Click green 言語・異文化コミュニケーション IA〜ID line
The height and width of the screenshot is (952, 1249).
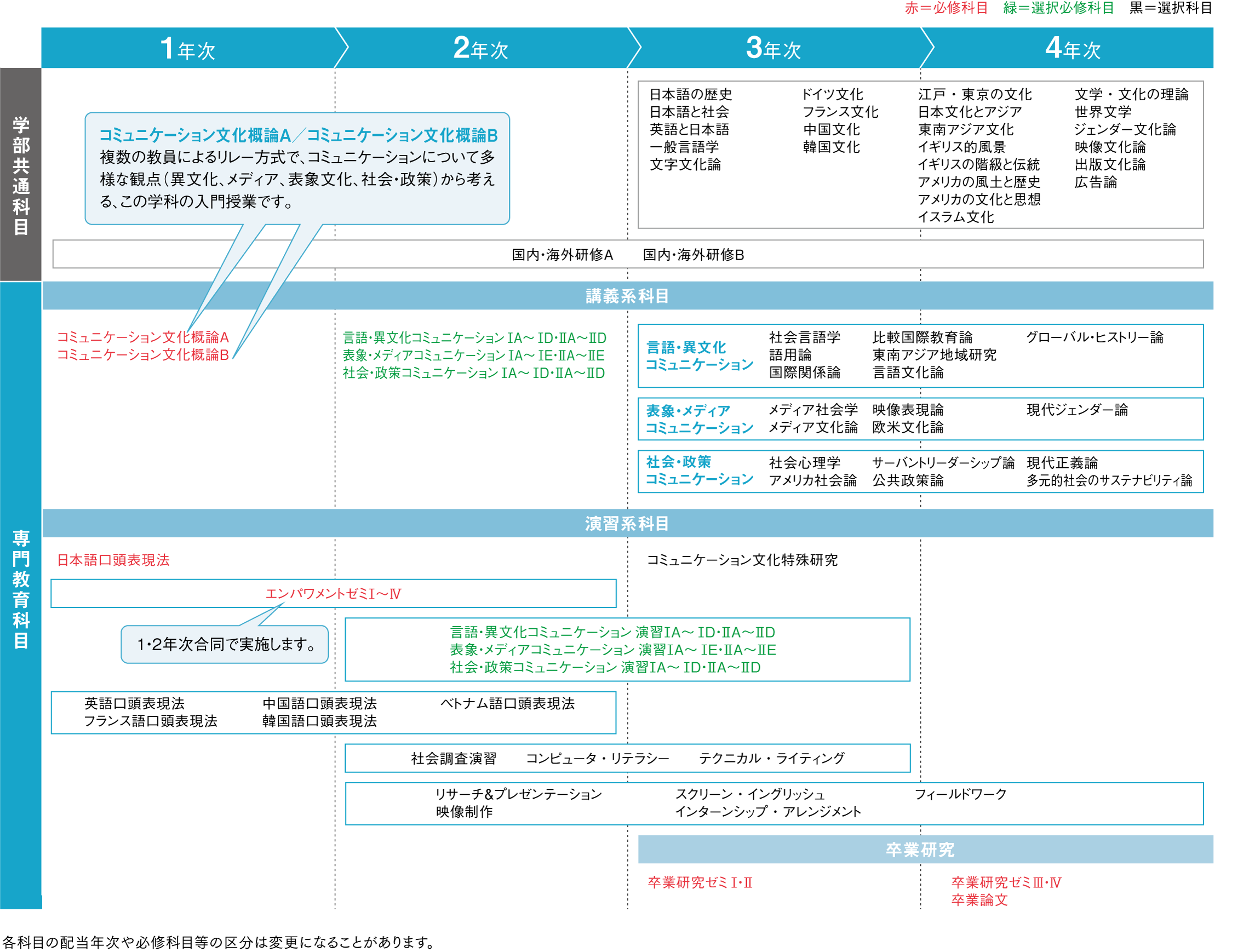coord(474,339)
